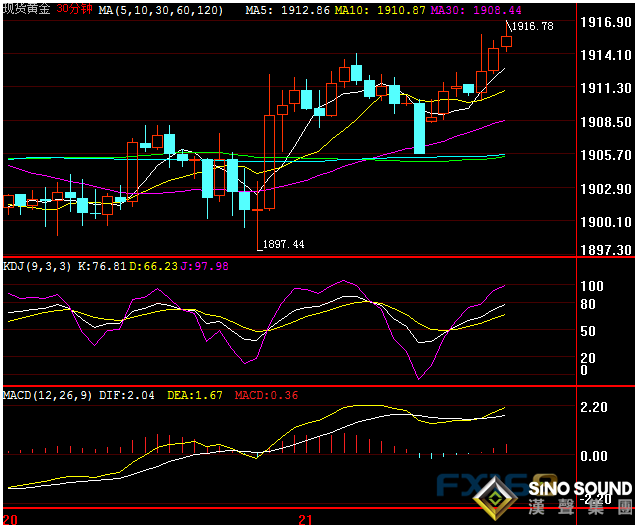This screenshot has width=637, height=526.
Task: Select the 现货黄金 instrument title
Action: pos(26,9)
